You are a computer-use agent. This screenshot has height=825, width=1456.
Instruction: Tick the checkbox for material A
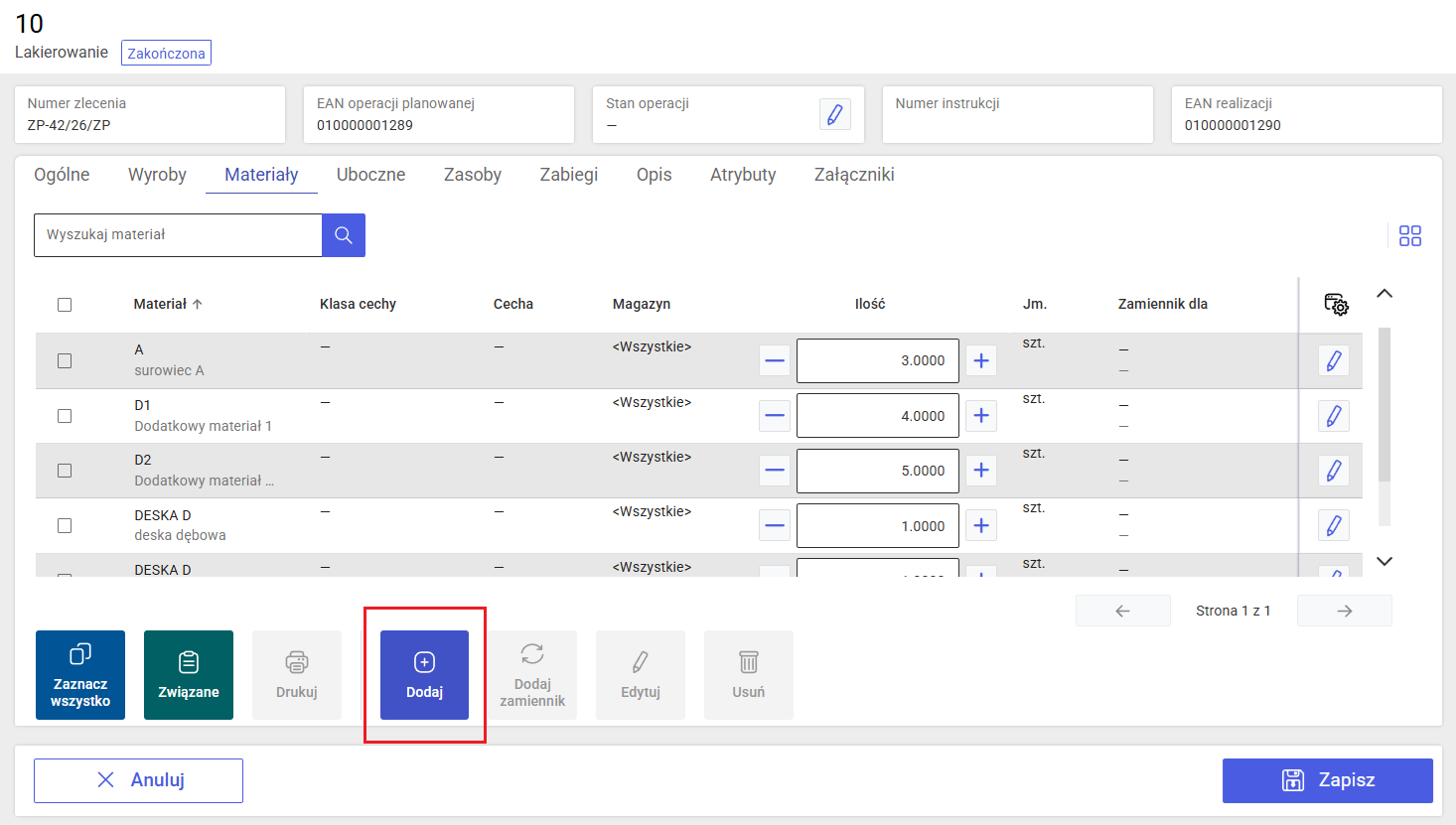point(65,361)
